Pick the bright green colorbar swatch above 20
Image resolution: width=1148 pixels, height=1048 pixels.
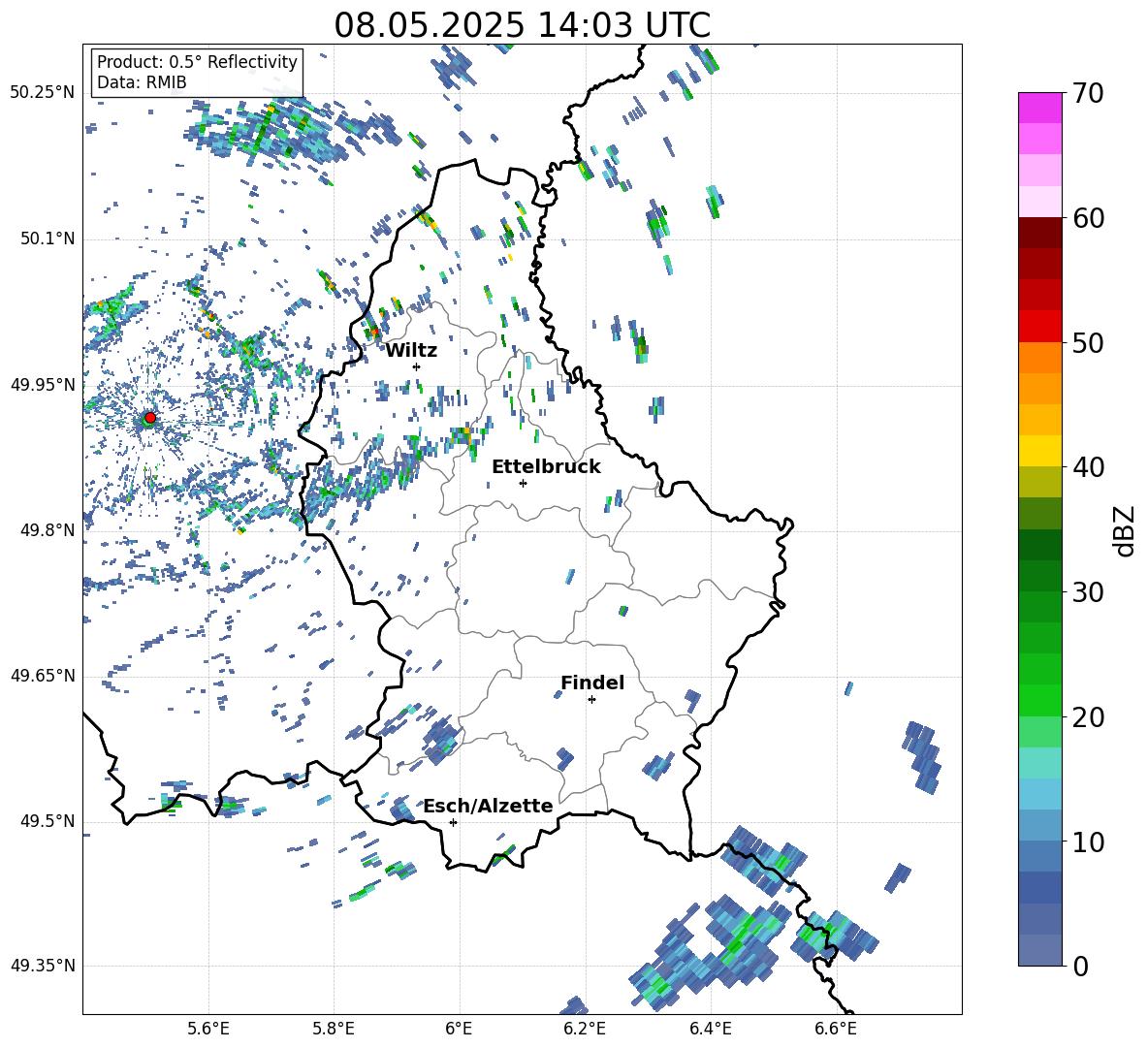1039,700
